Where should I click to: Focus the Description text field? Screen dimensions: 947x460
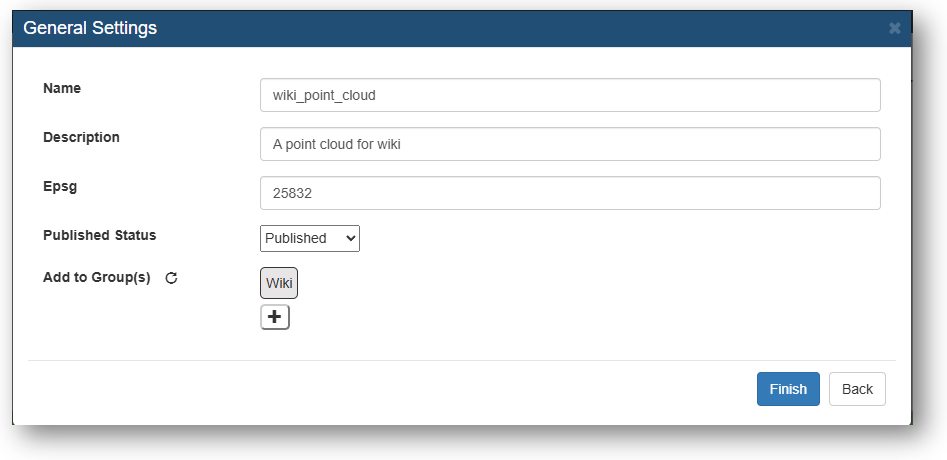coord(570,144)
